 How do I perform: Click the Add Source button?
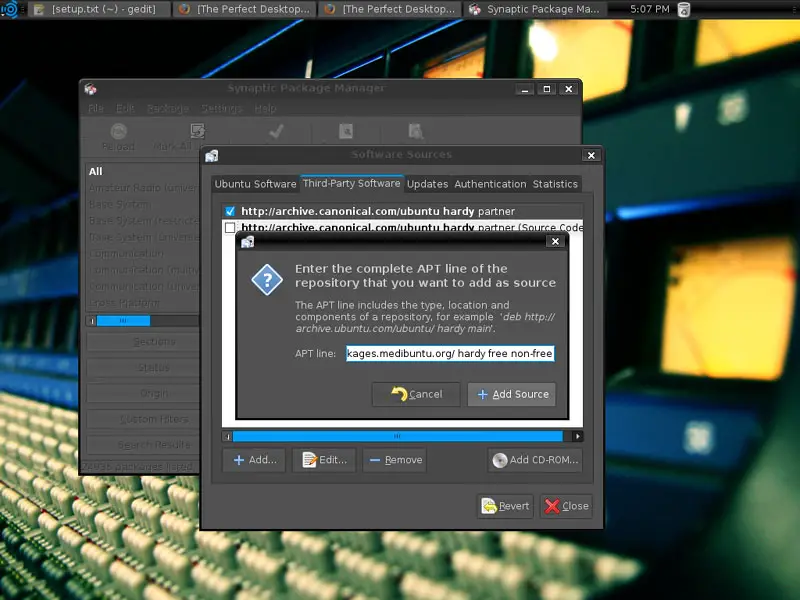click(511, 394)
